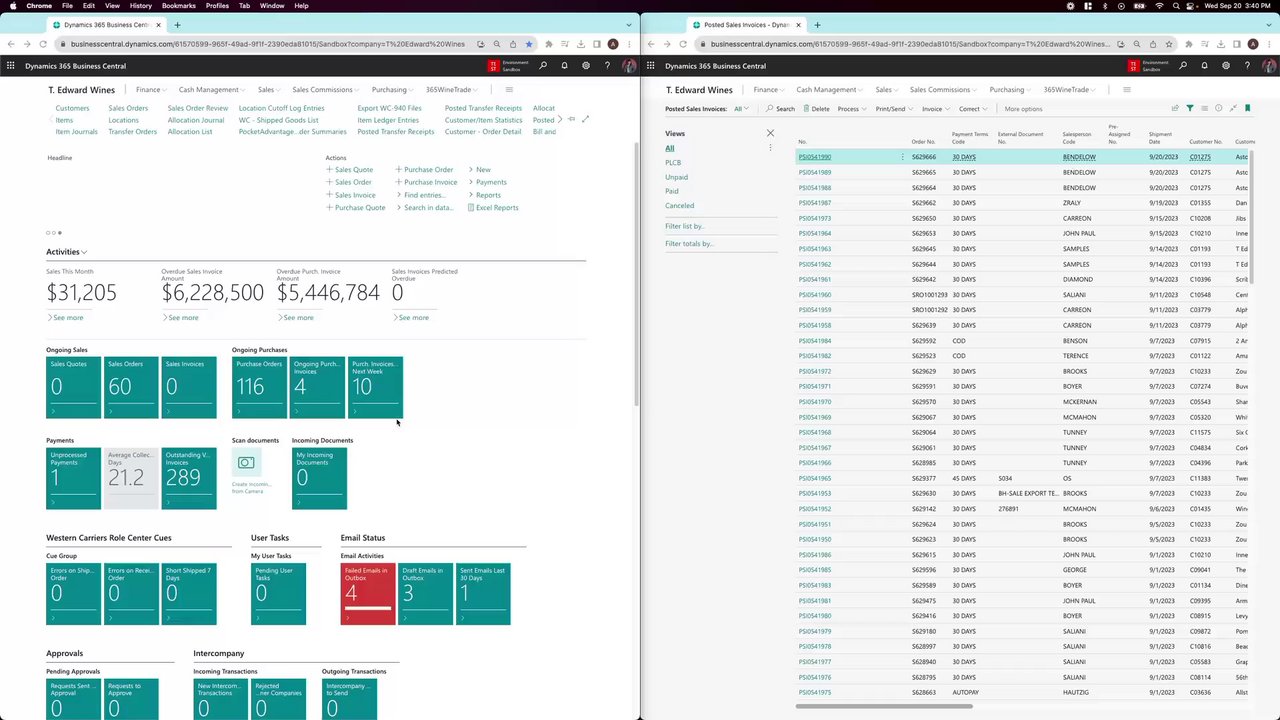Open app launcher waffle in left window
The height and width of the screenshot is (720, 1280).
(10, 66)
